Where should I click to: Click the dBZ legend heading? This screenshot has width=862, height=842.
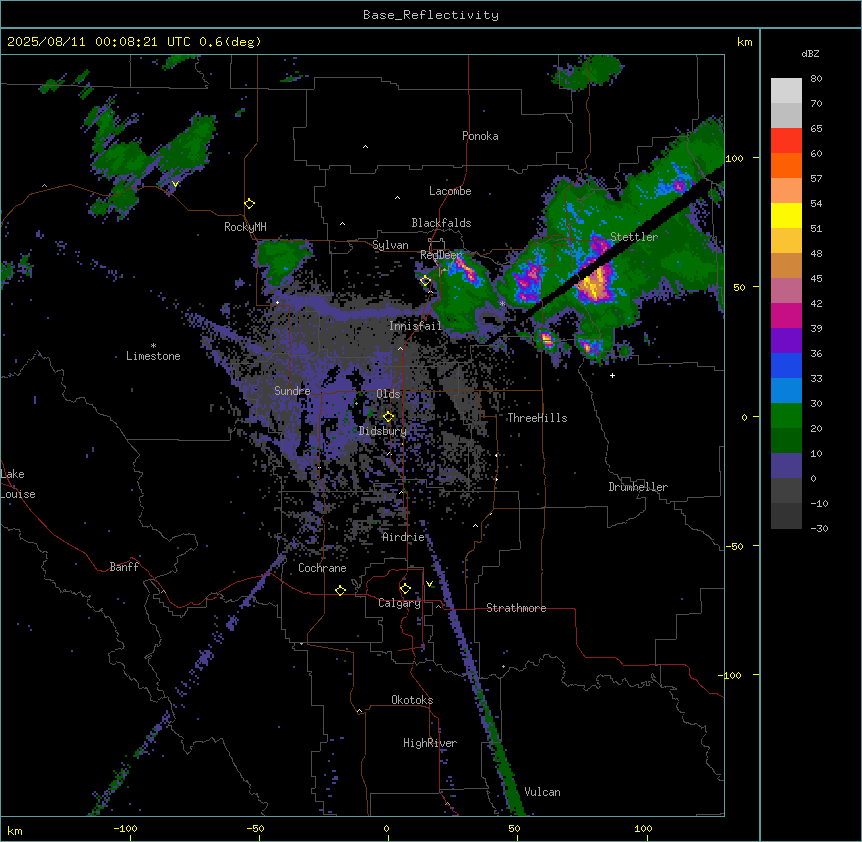[x=810, y=54]
